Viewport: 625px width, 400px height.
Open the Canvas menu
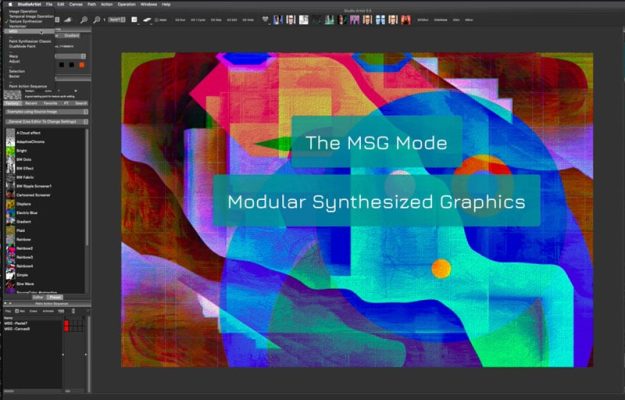[x=76, y=4]
